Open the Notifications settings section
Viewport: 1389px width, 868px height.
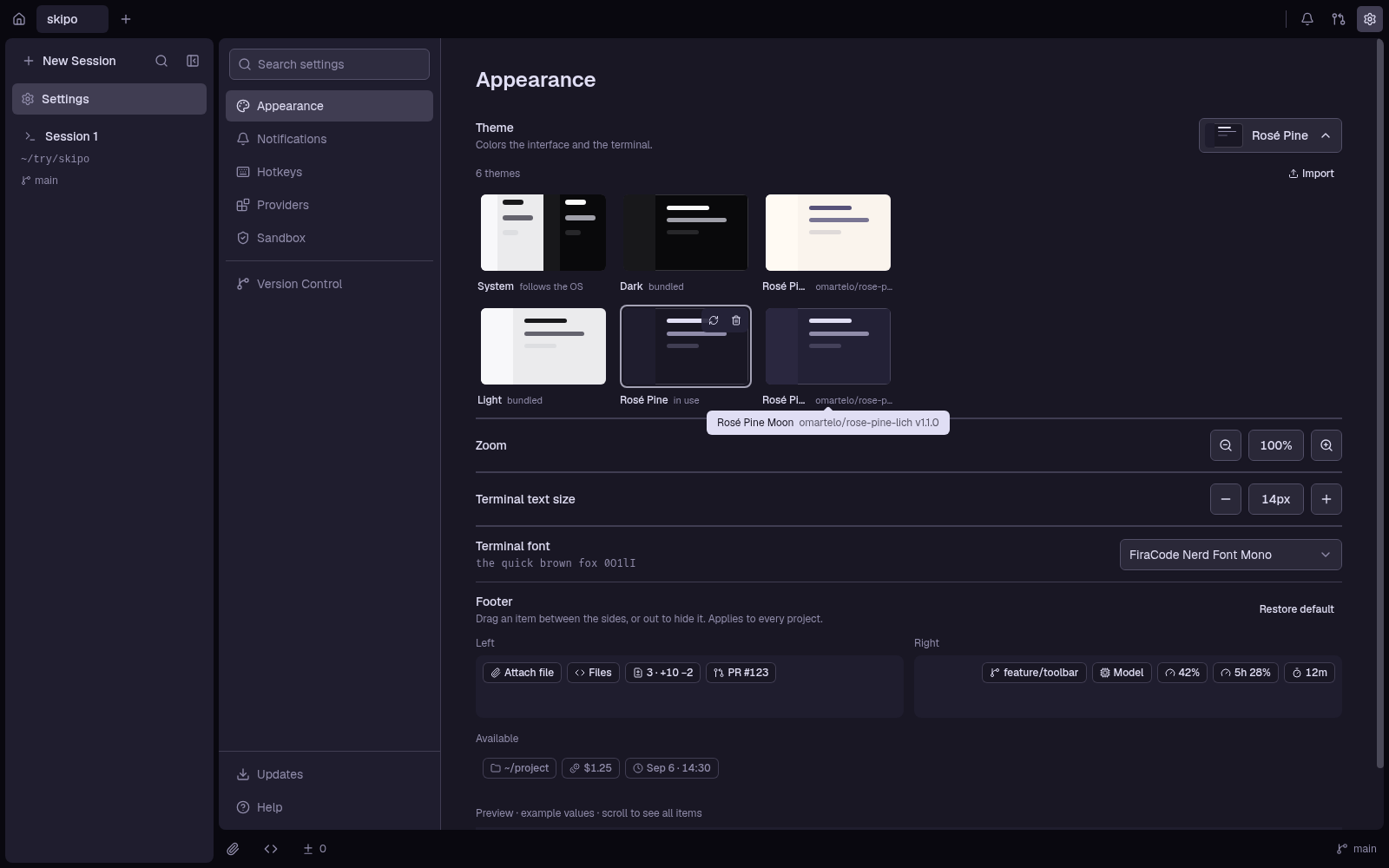(329, 139)
